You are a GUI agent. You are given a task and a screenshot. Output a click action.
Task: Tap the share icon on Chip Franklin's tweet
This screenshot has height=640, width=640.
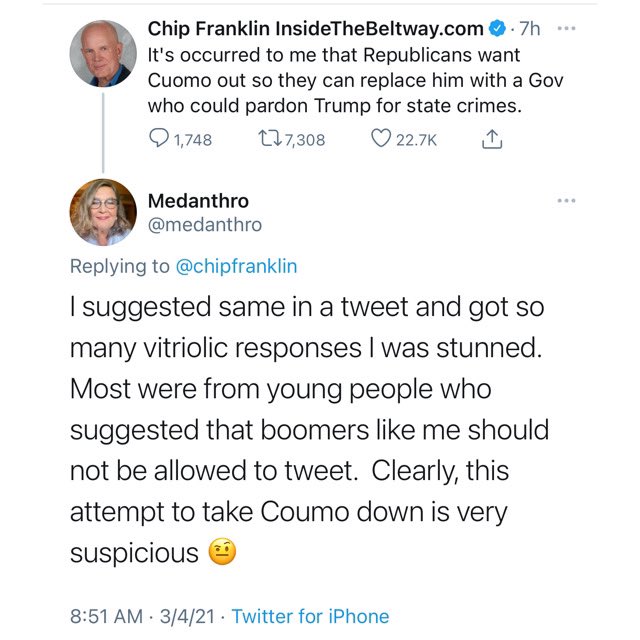(x=491, y=140)
